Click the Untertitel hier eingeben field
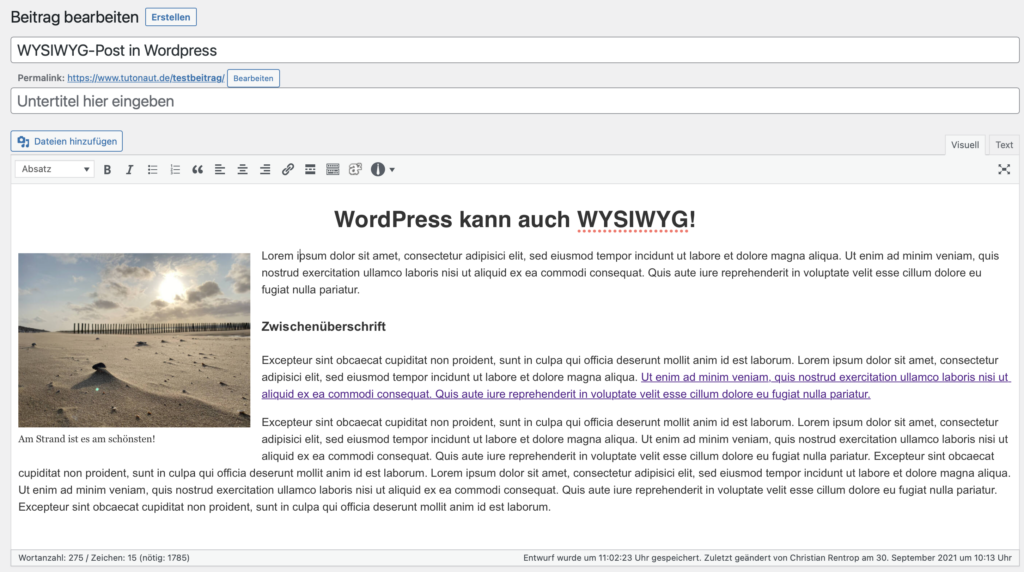This screenshot has width=1024, height=572. tap(515, 101)
